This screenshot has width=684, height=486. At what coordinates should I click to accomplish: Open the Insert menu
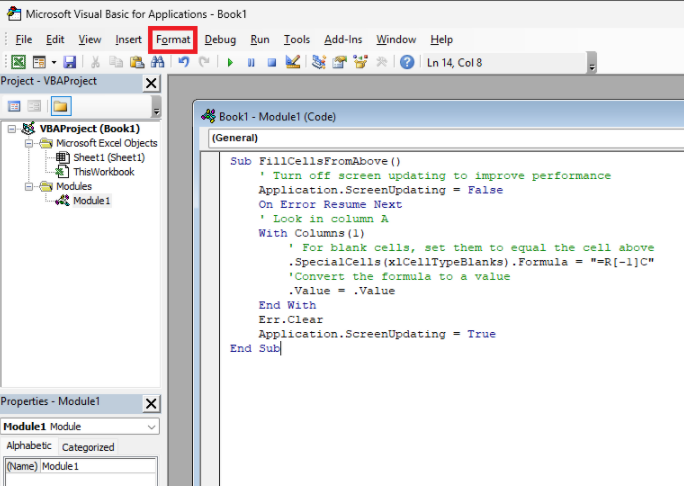[128, 40]
